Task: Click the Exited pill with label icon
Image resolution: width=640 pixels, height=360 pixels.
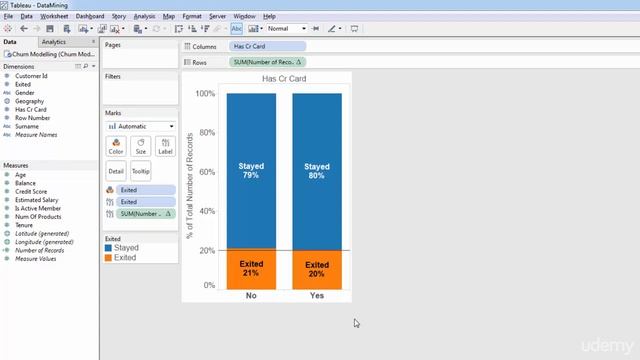Action: tap(146, 202)
